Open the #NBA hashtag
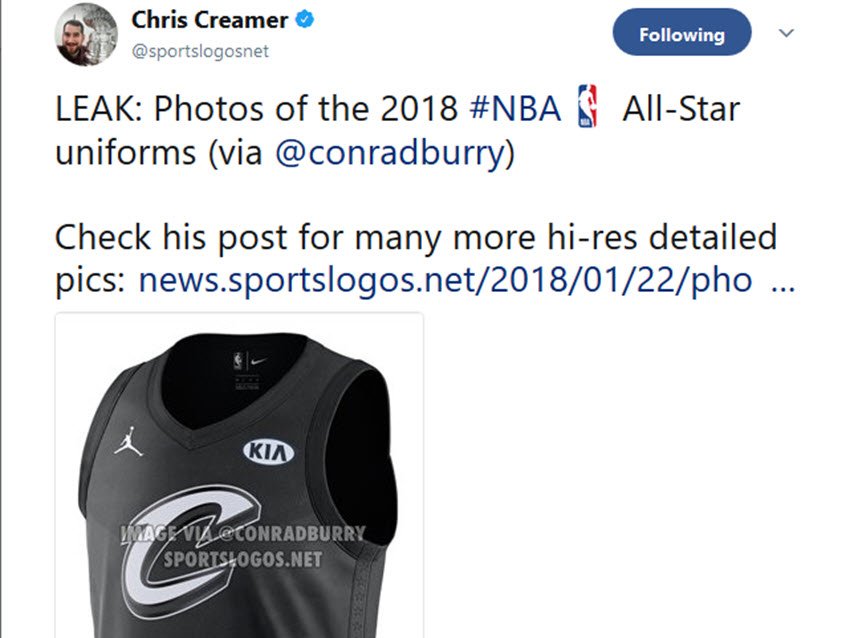The width and height of the screenshot is (850, 638). [x=514, y=109]
